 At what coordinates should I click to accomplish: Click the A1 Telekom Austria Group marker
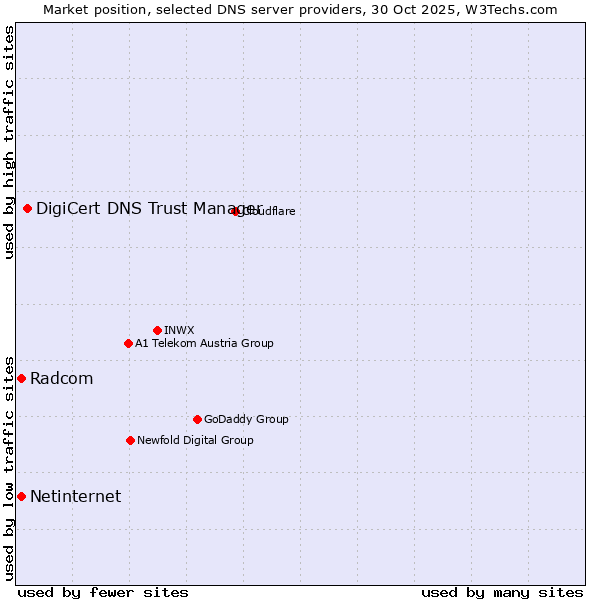point(128,343)
